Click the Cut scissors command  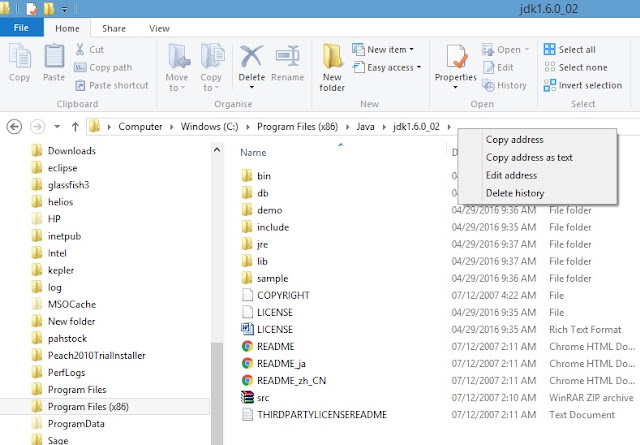(89, 49)
